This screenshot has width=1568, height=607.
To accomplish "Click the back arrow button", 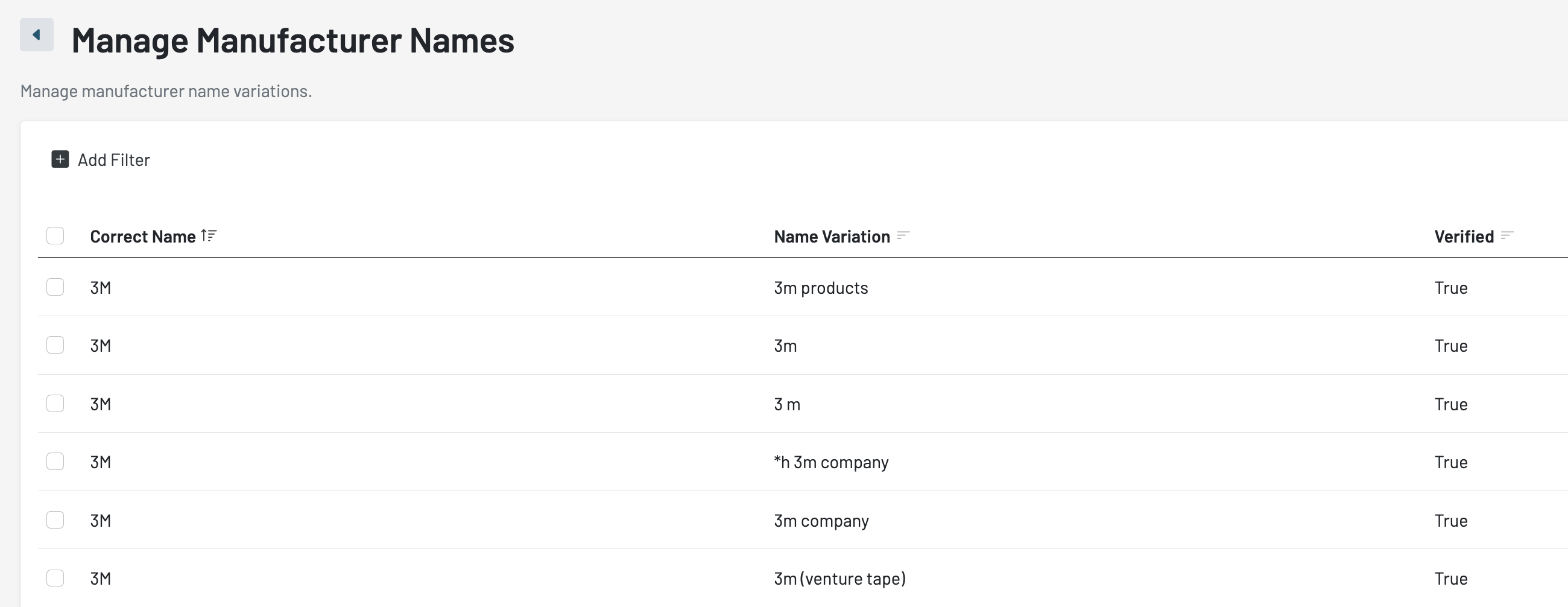I will (x=37, y=35).
